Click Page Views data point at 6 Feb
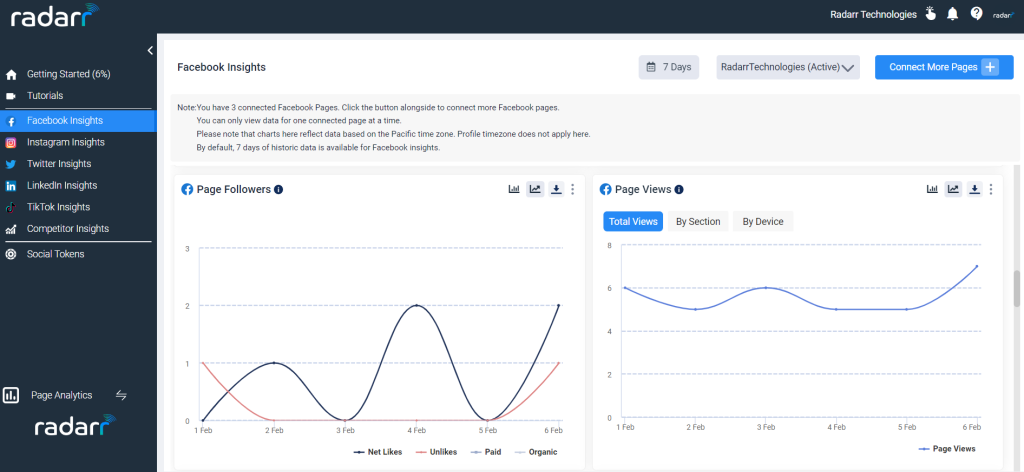The width and height of the screenshot is (1024, 472). click(977, 266)
